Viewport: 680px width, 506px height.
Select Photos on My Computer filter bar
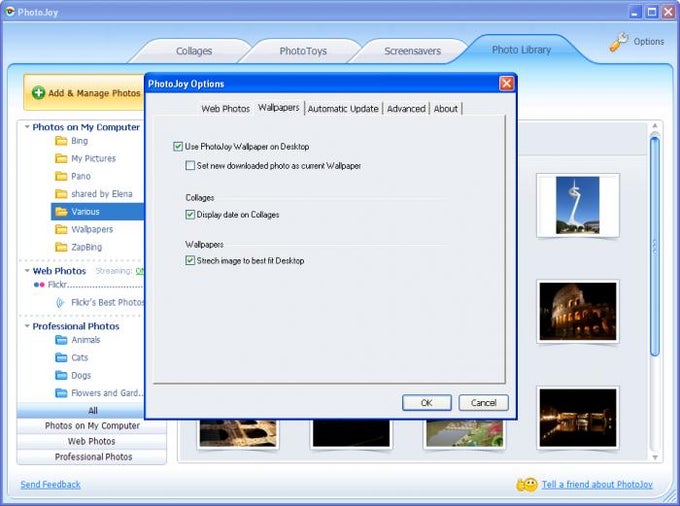point(92,426)
